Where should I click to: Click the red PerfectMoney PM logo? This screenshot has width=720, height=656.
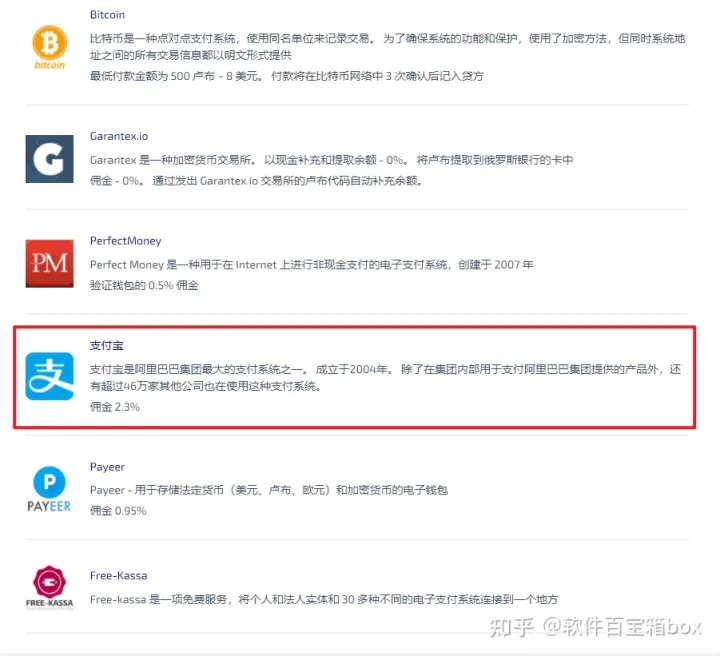49,264
